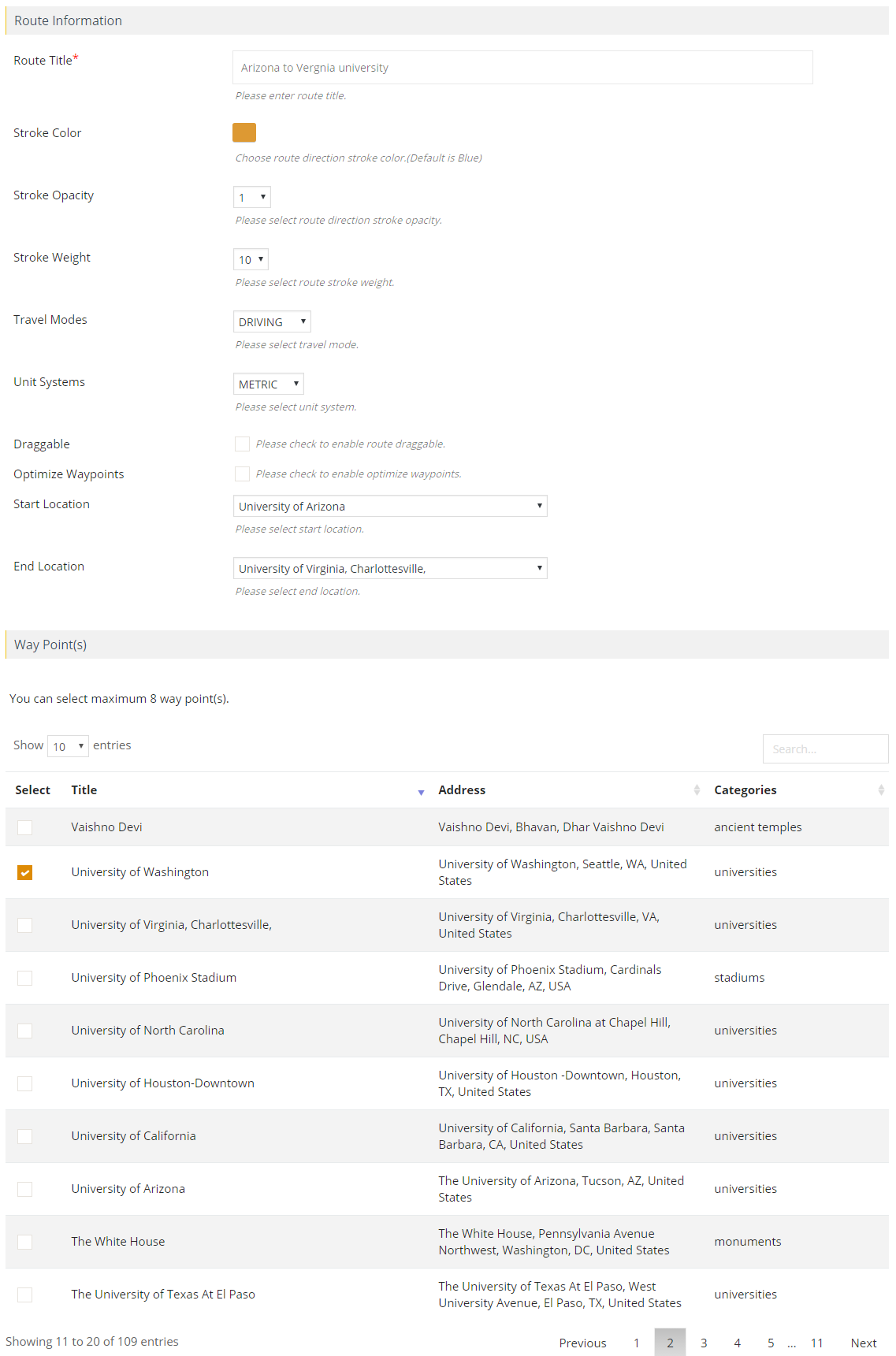The height and width of the screenshot is (1356, 896).
Task: Enable the Draggable route checkbox
Action: click(243, 444)
